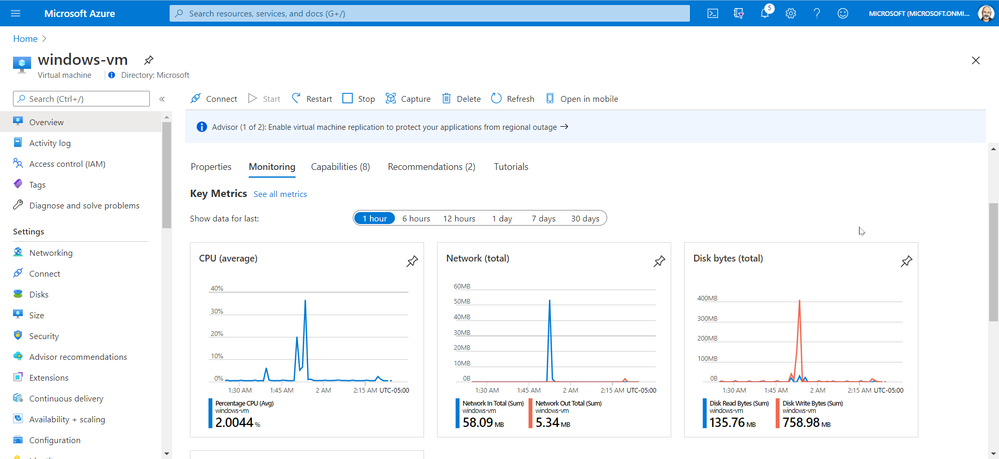Viewport: 999px width, 459px height.
Task: Launch Cloud Shell from top bar
Action: click(x=714, y=13)
